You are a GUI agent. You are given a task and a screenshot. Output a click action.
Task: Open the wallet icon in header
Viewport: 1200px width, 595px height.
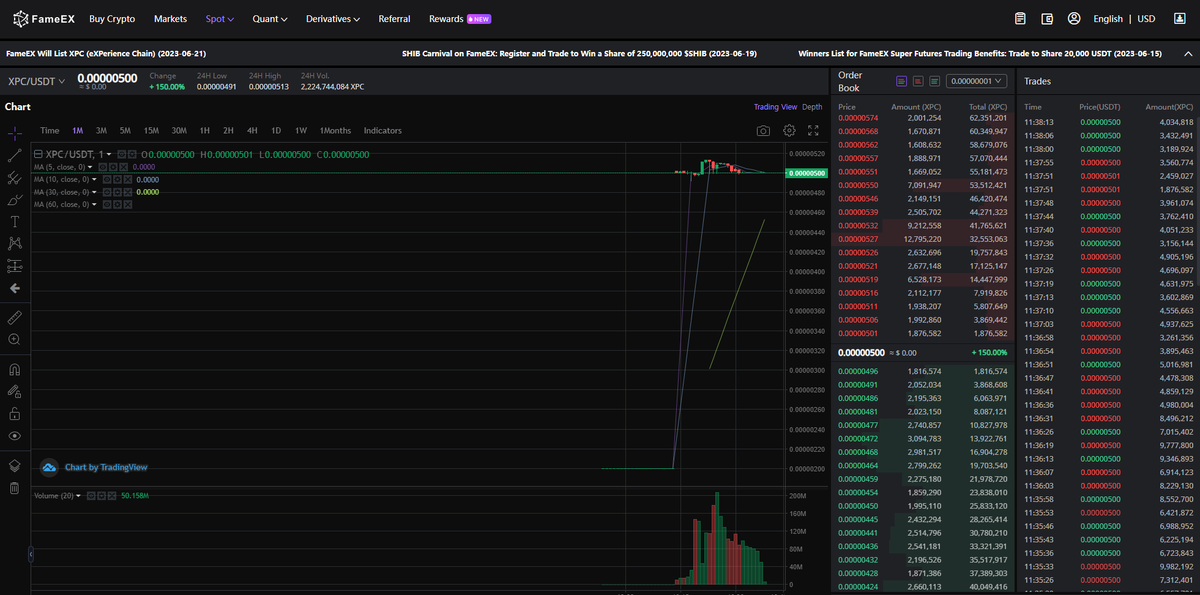(x=1047, y=18)
